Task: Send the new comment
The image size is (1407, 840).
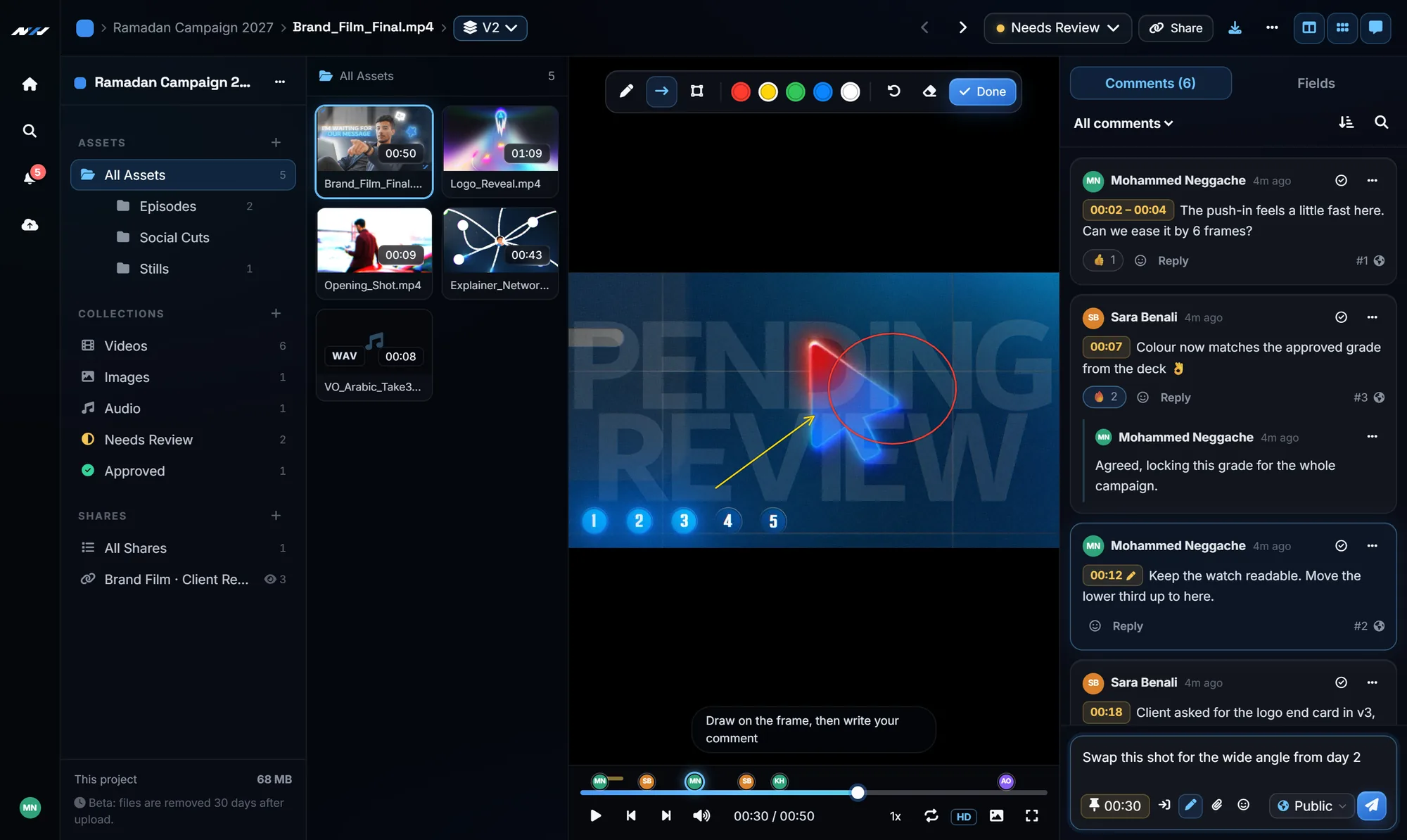Action: (x=1371, y=806)
